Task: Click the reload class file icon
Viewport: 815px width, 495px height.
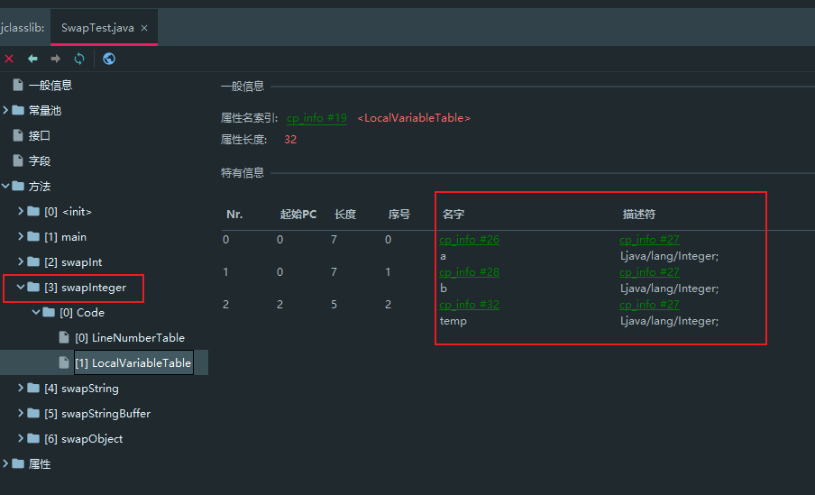Action: coord(80,59)
